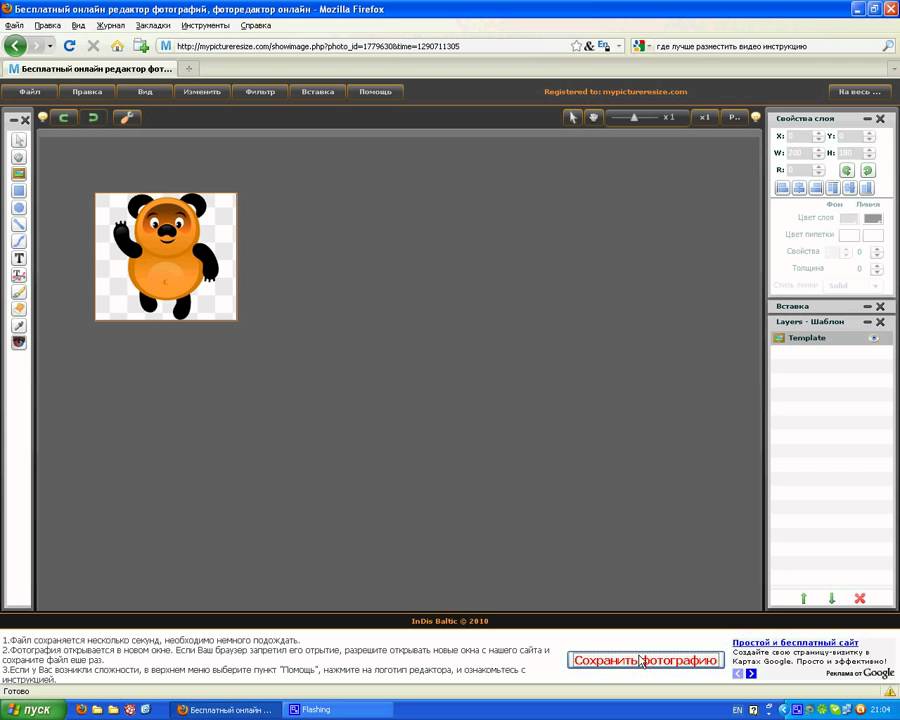This screenshot has height=720, width=900.
Task: Activate the pointer mode in zoom toolbar
Action: (x=572, y=118)
